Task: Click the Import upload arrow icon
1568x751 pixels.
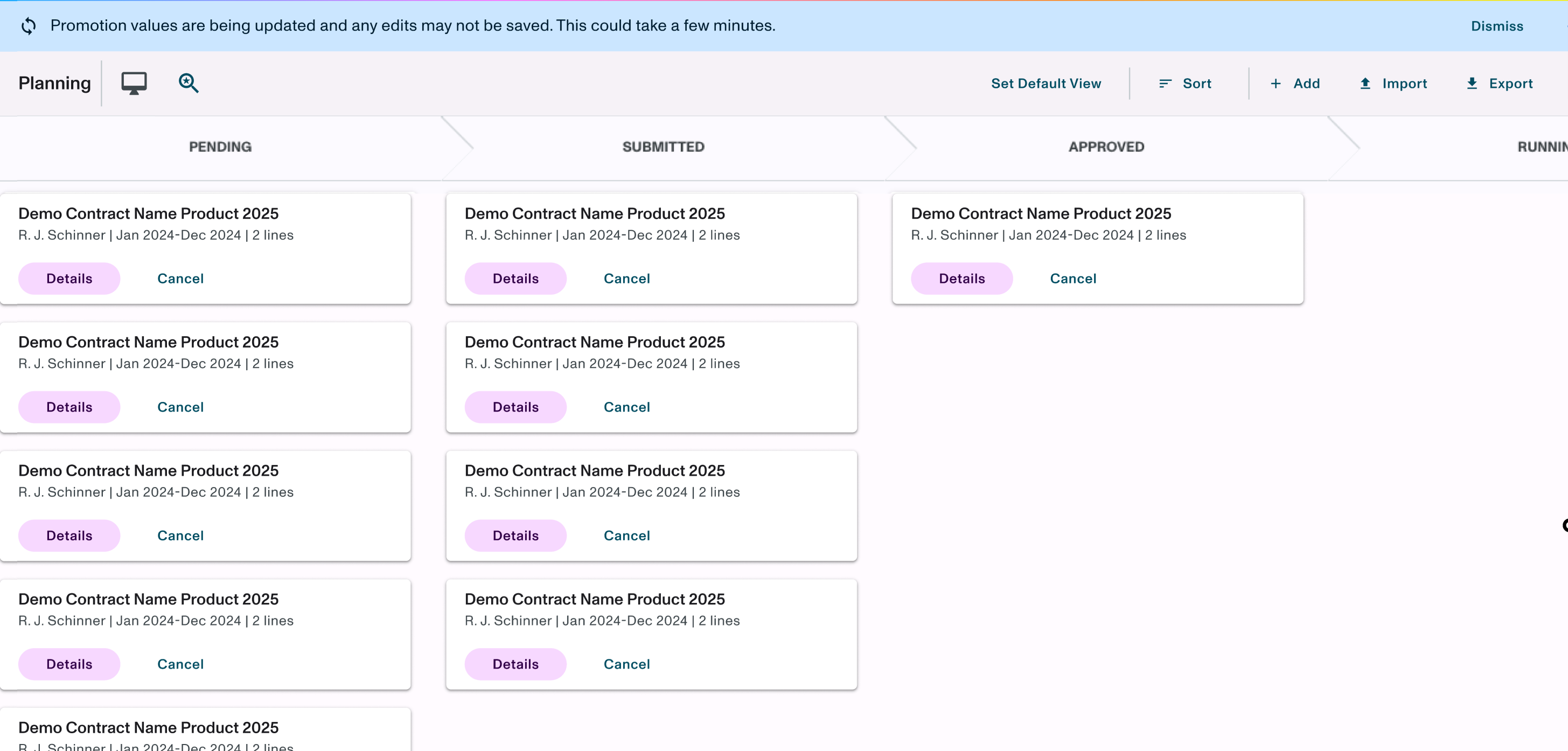Action: pyautogui.click(x=1365, y=84)
